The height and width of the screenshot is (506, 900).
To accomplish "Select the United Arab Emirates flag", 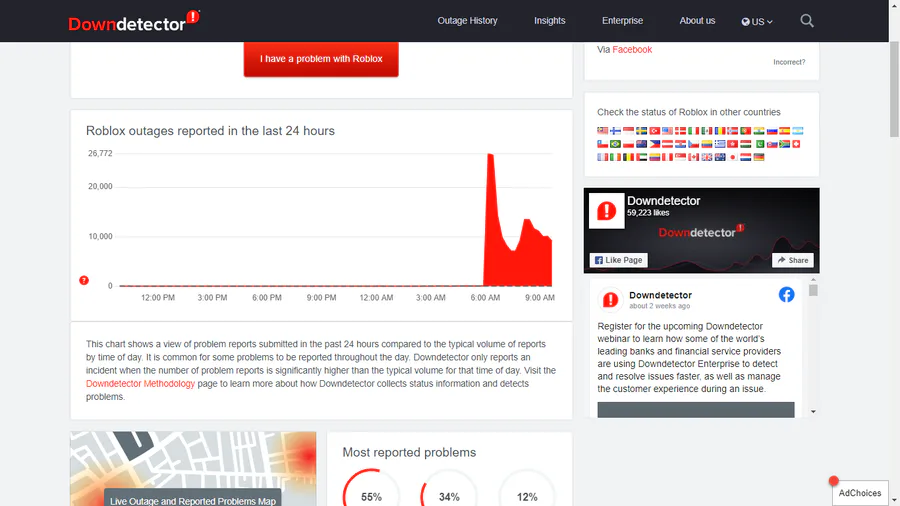I will [x=641, y=157].
